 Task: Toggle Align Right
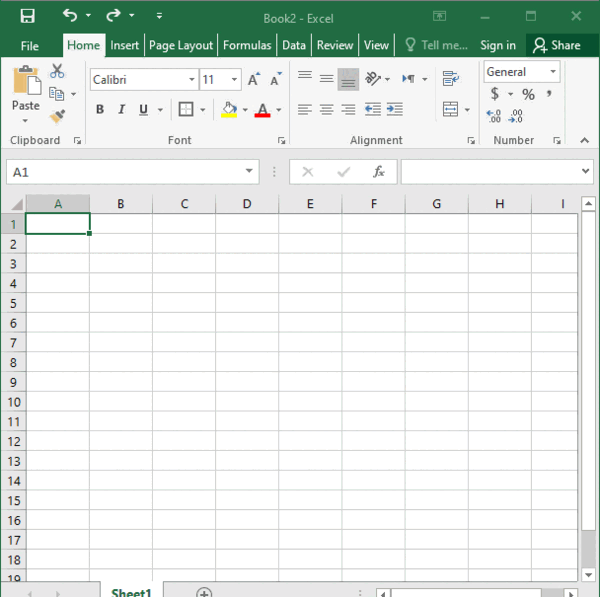tap(348, 110)
